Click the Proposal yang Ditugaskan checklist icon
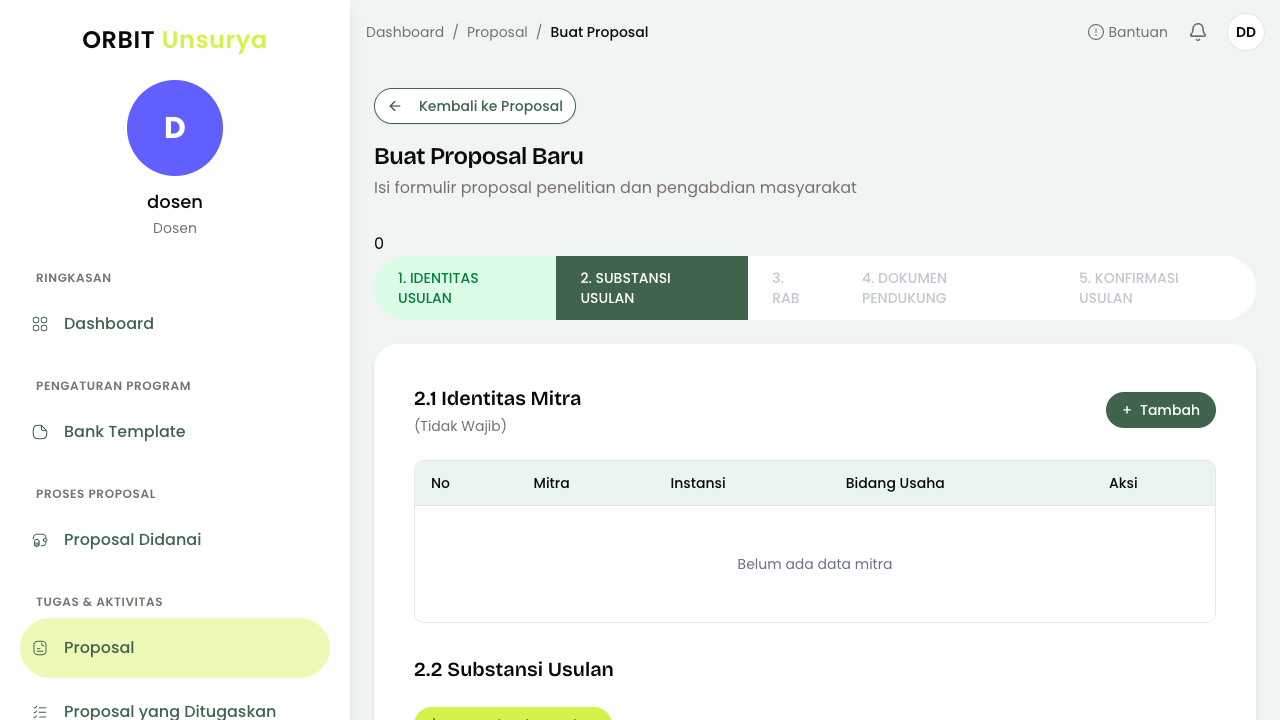 pos(40,712)
